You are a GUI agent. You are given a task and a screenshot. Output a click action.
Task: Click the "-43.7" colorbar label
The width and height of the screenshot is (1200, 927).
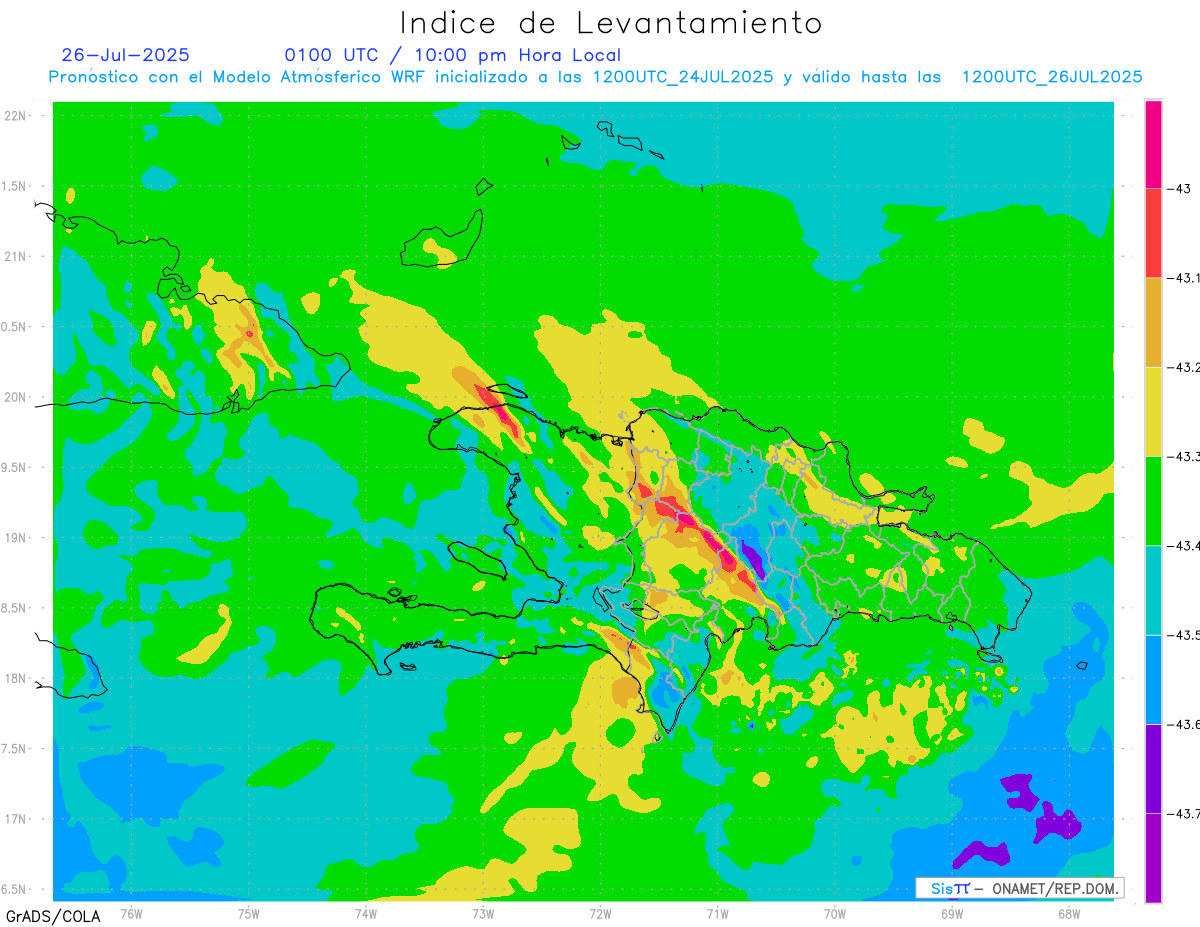(x=1183, y=813)
